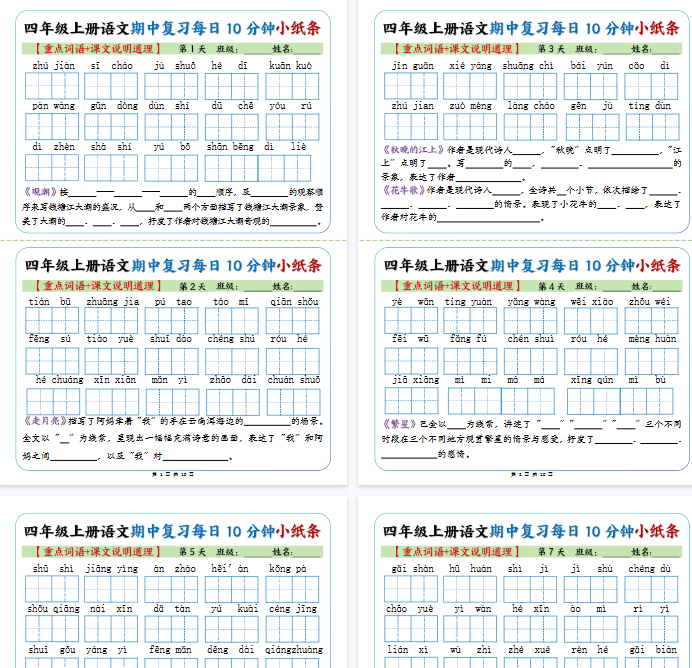Image resolution: width=692 pixels, height=668 pixels.
Task: Click red 重点词语 header on Day 4 card
Action: pyautogui.click(x=457, y=286)
